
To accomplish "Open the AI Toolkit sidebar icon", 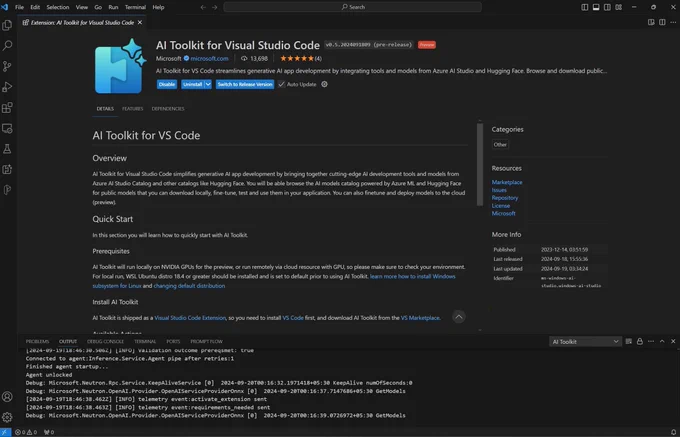I will pyautogui.click(x=7, y=170).
